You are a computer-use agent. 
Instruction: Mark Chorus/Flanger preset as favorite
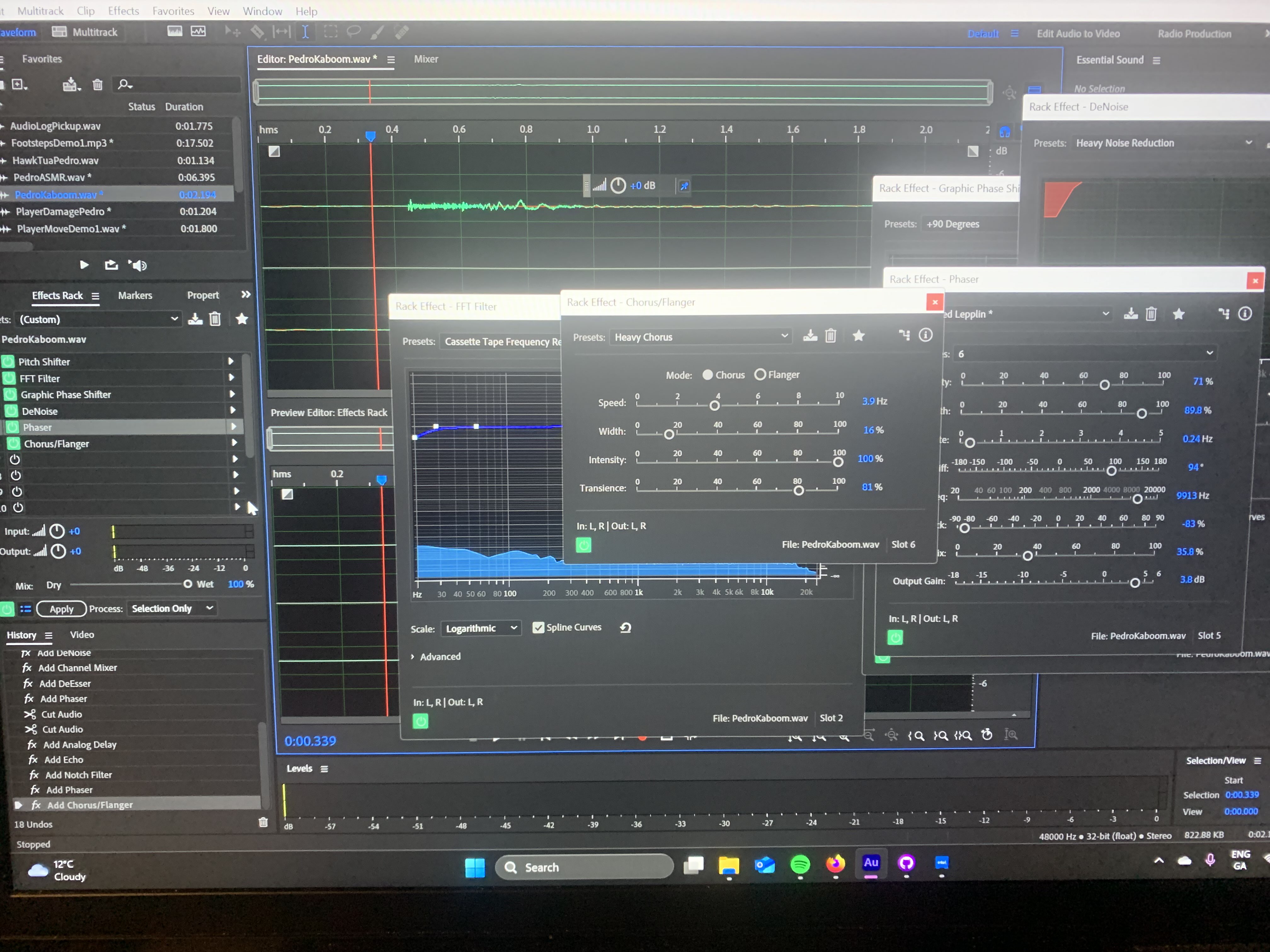click(858, 336)
